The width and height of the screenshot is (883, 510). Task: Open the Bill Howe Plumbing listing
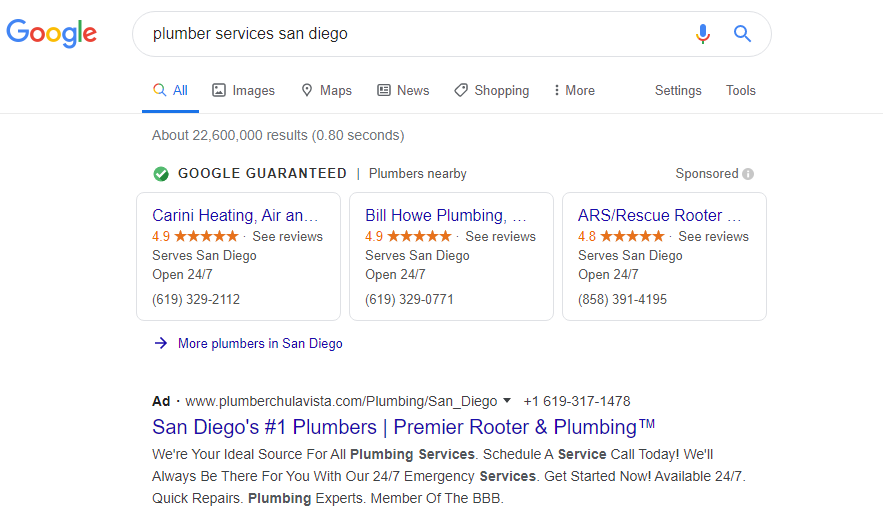[446, 215]
